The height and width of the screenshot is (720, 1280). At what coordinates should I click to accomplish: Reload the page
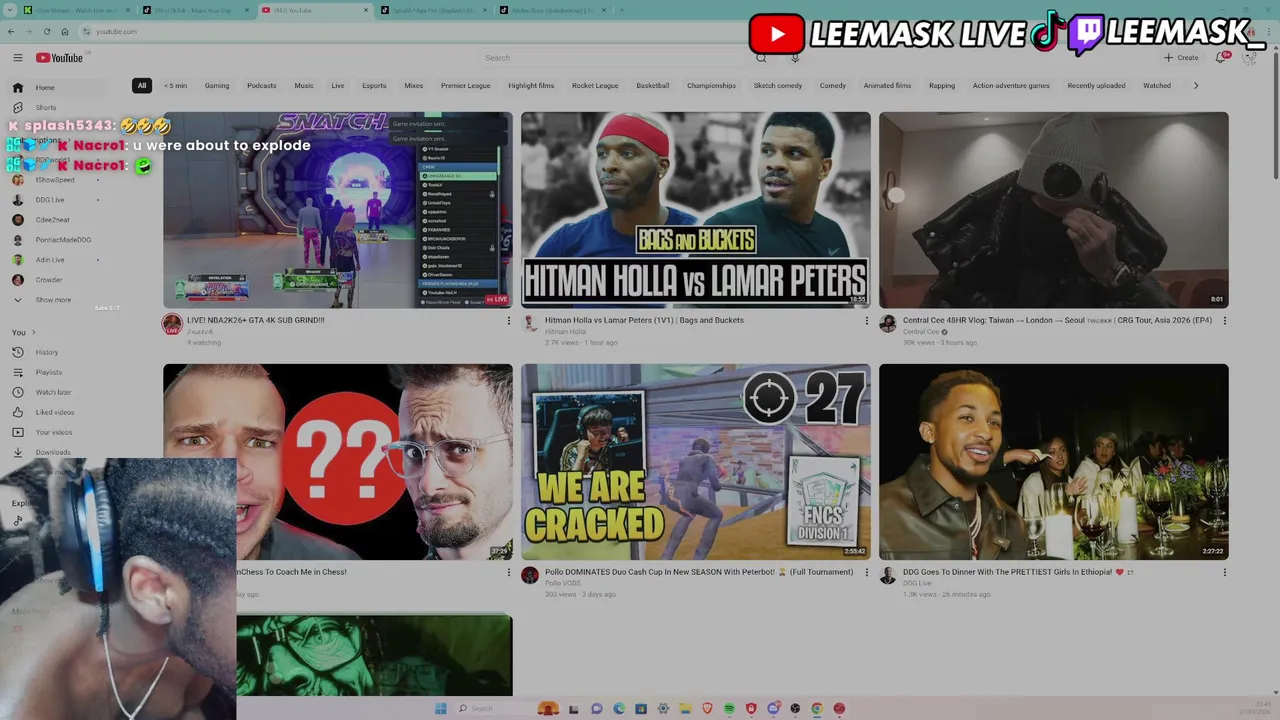click(46, 31)
